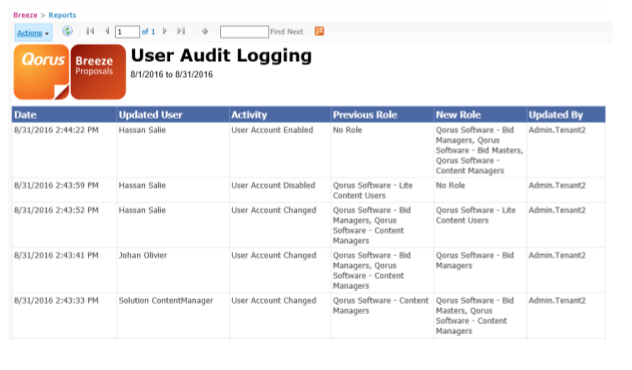Click the Next search link
The width and height of the screenshot is (632, 370).
click(x=295, y=31)
